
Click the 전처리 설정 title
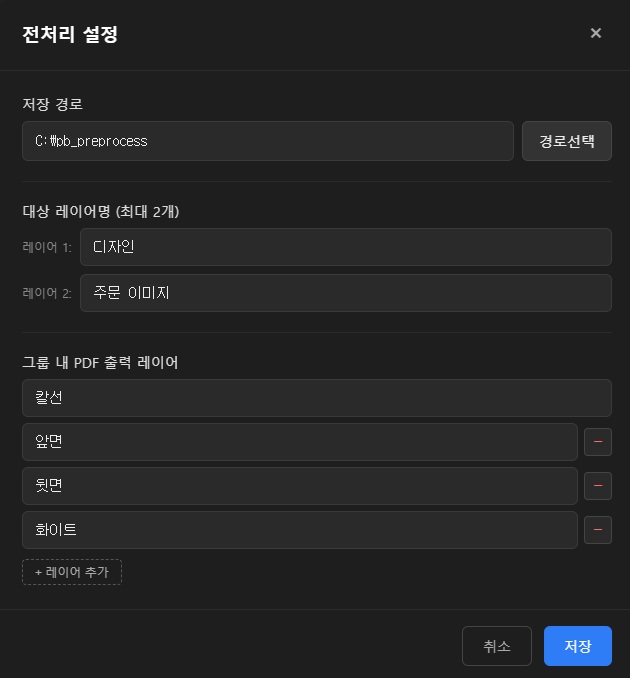click(x=70, y=34)
